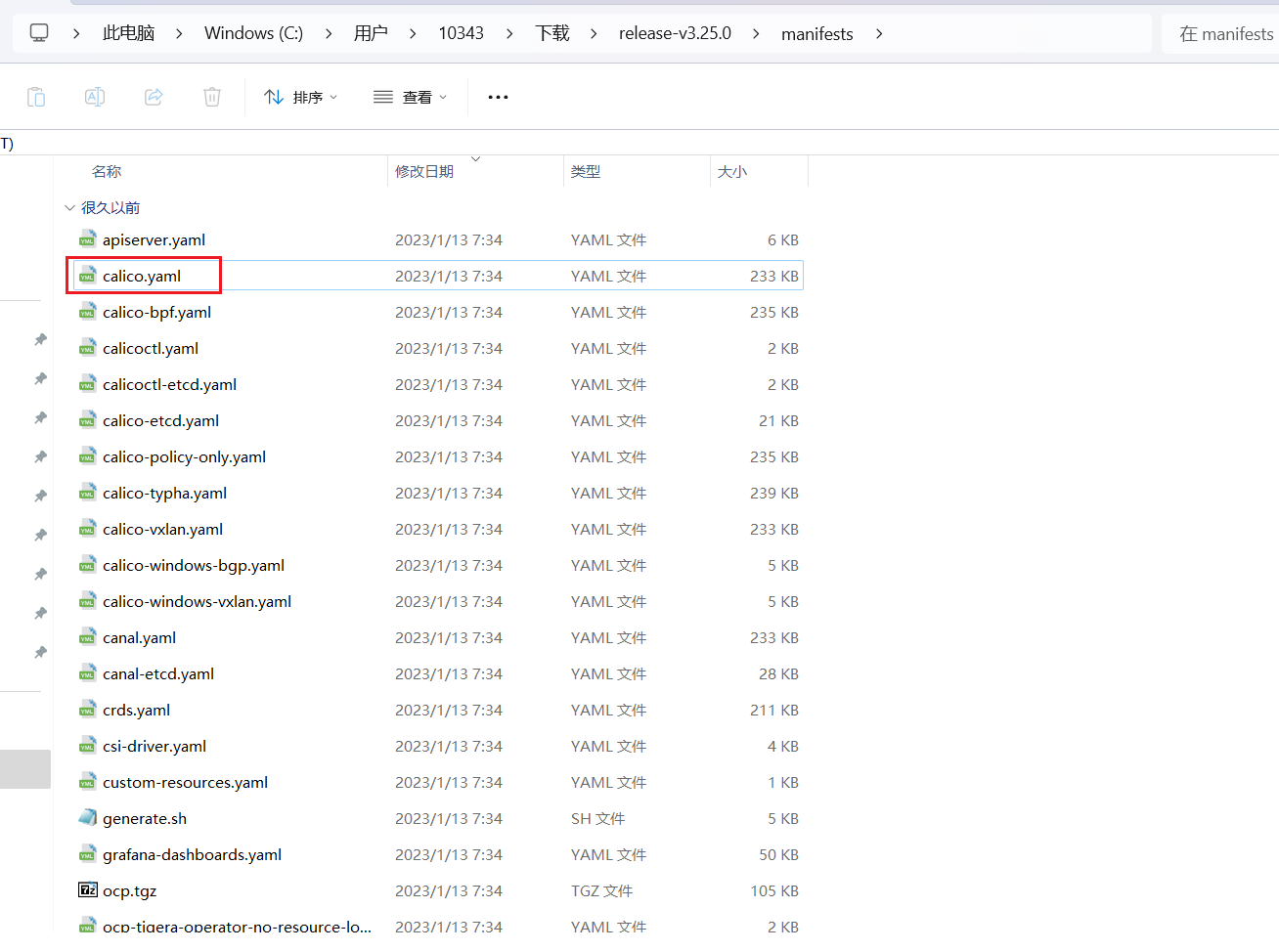Open the three-dot more options menu
This screenshot has height=952, width=1279.
click(498, 97)
